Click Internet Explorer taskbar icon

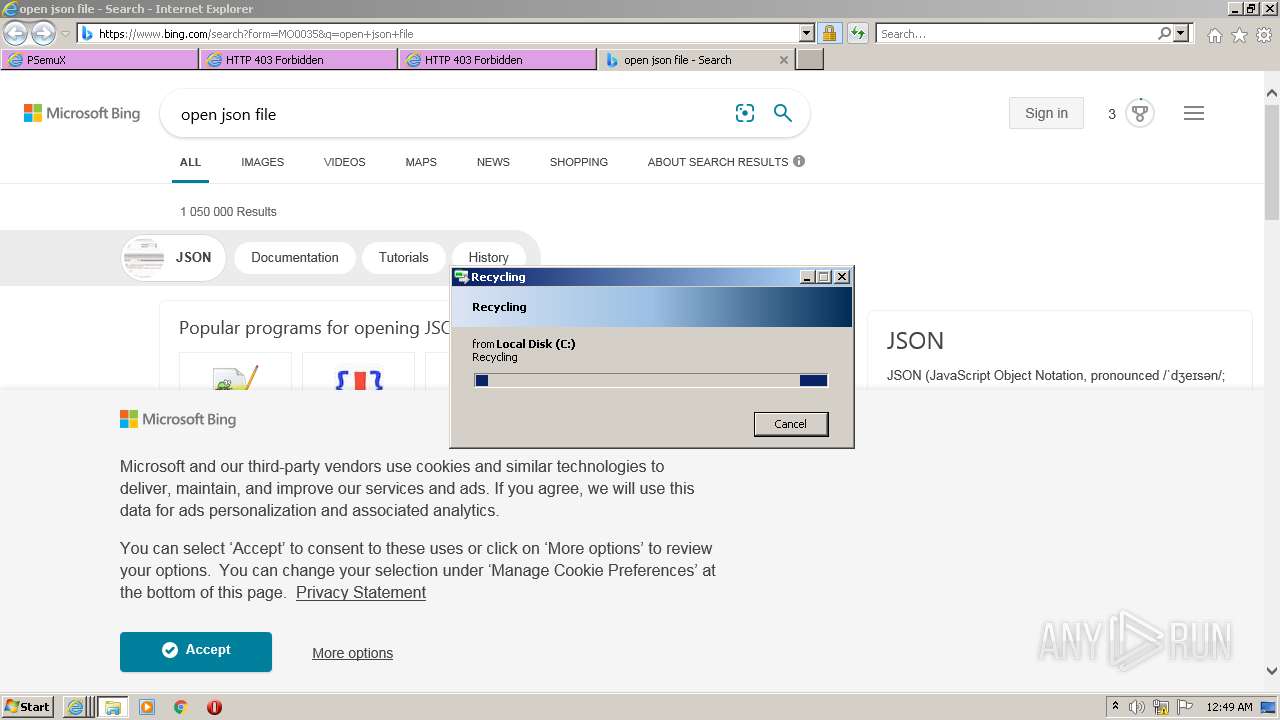75,707
